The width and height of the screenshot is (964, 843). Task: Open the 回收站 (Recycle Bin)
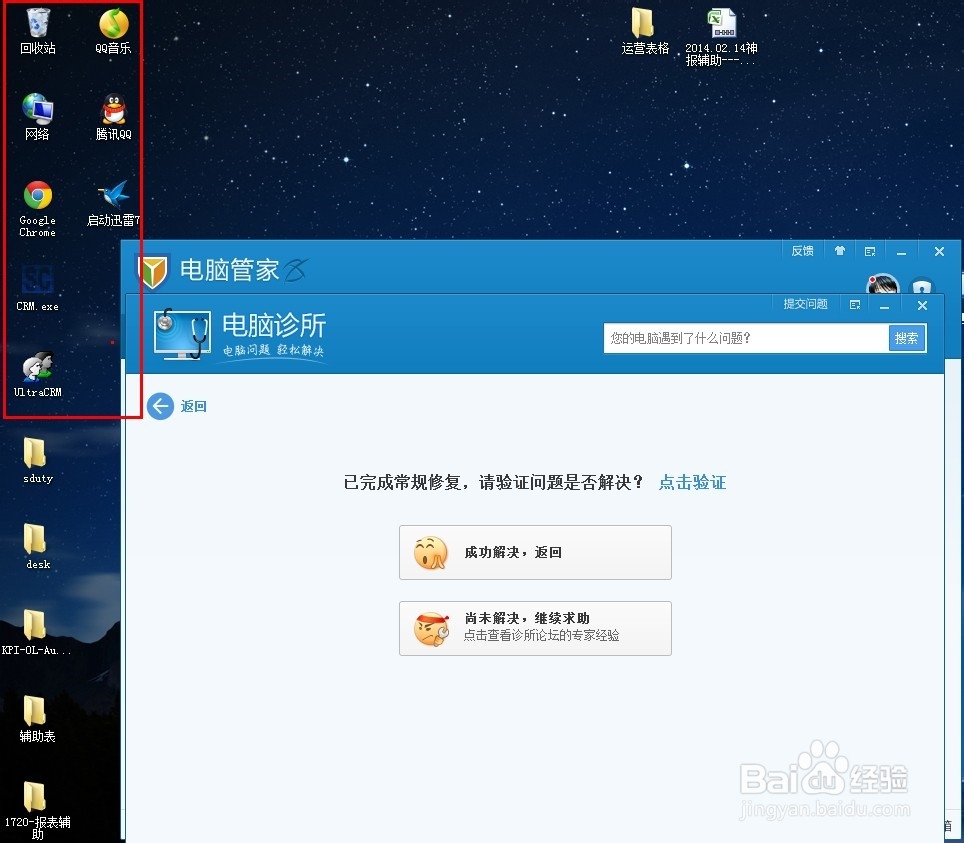pos(36,25)
